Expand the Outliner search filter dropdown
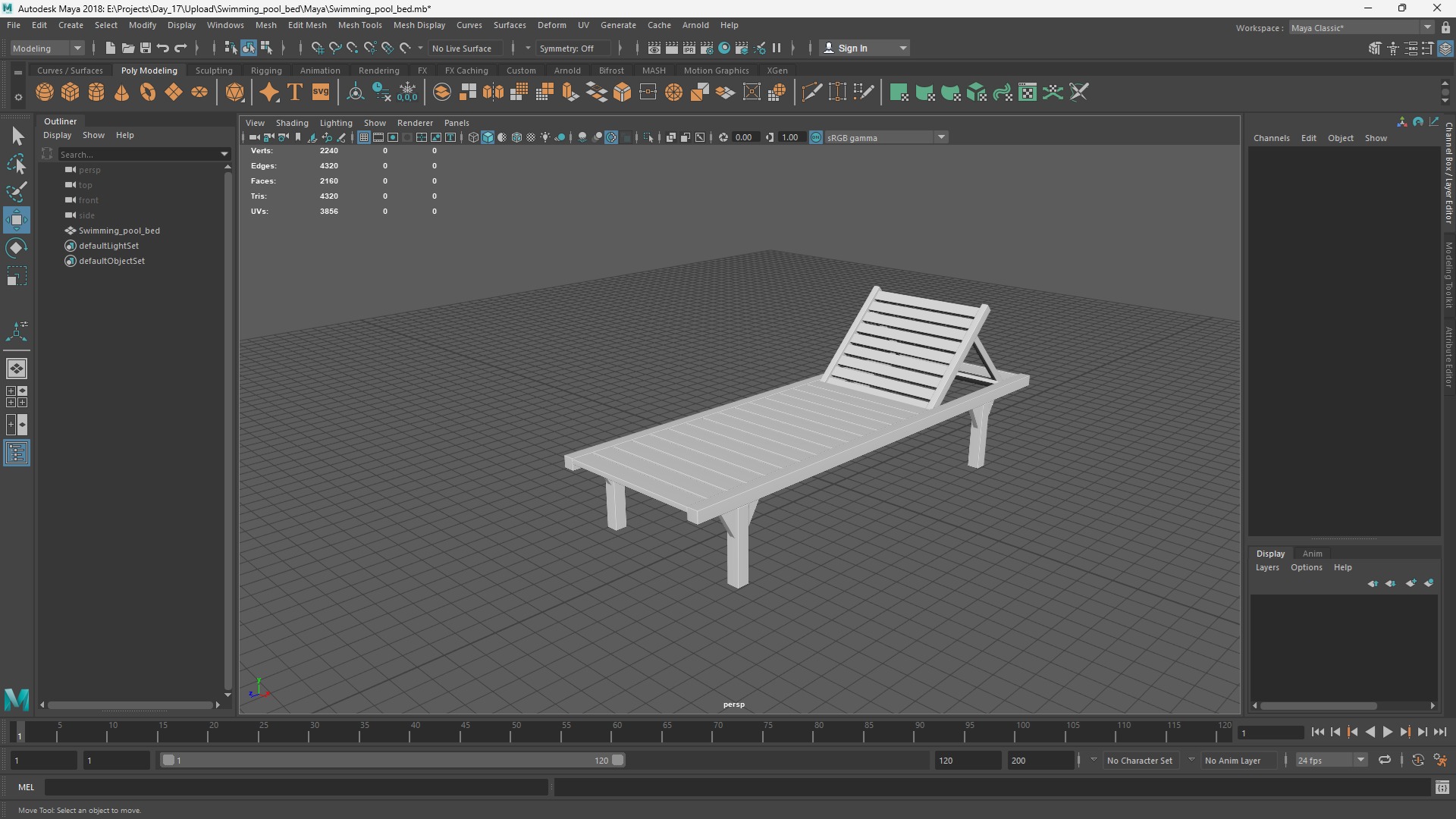Image resolution: width=1456 pixels, height=819 pixels. point(224,154)
